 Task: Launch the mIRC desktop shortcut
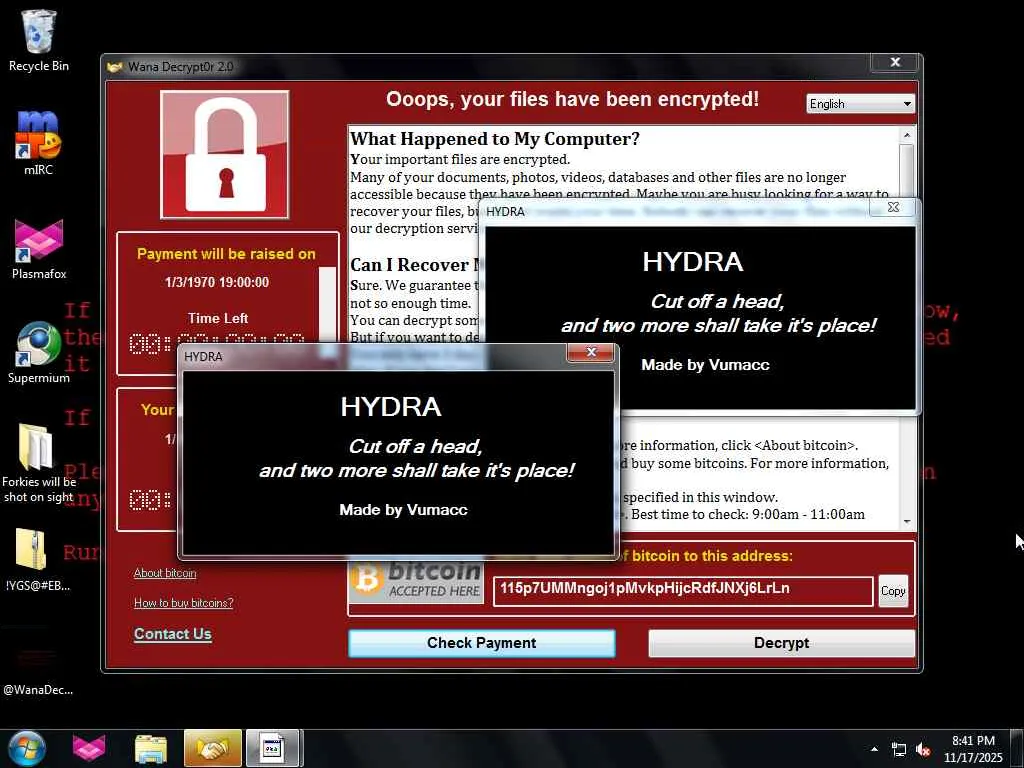(x=39, y=142)
